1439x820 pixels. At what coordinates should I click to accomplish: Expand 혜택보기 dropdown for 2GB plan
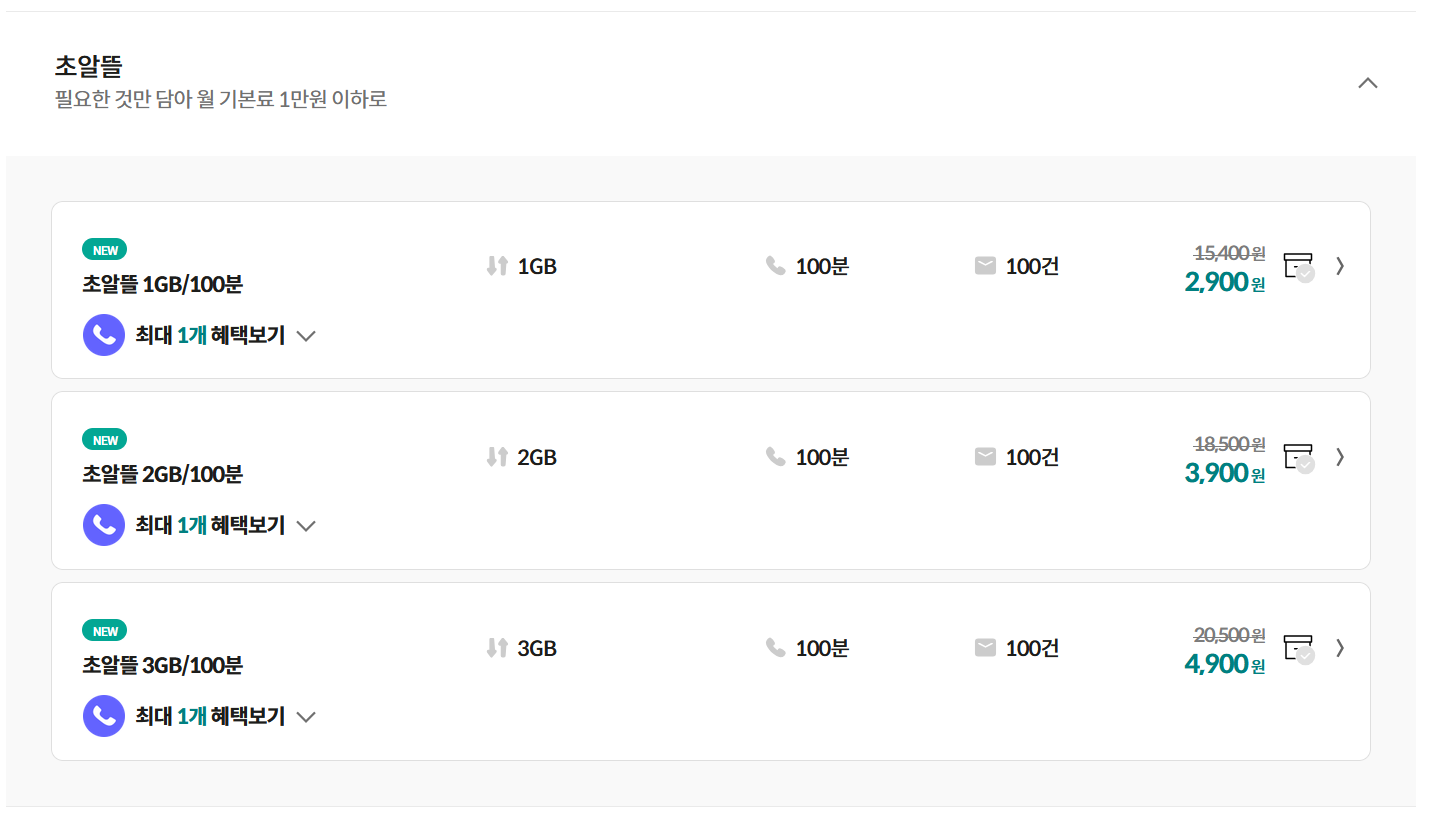[306, 526]
